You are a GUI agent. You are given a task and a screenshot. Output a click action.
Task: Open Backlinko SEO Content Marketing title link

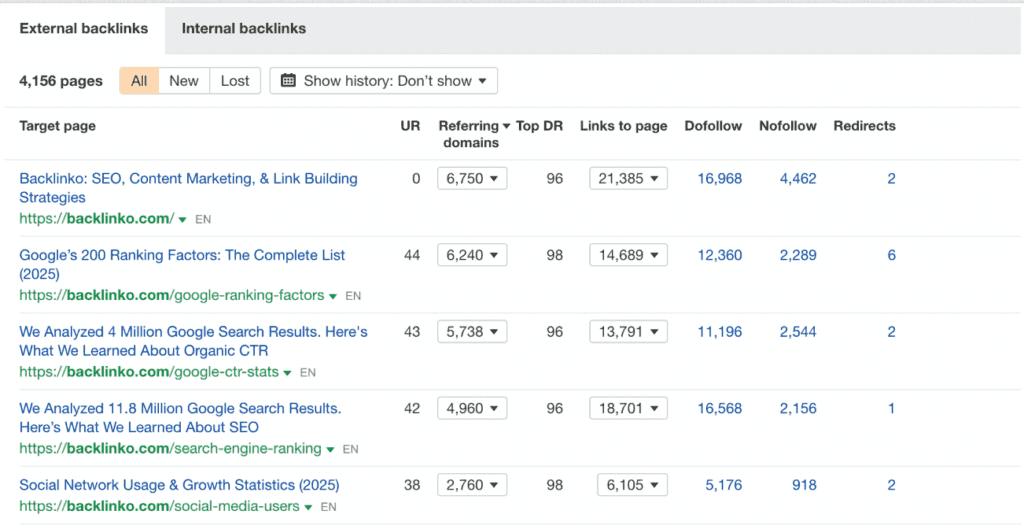189,188
